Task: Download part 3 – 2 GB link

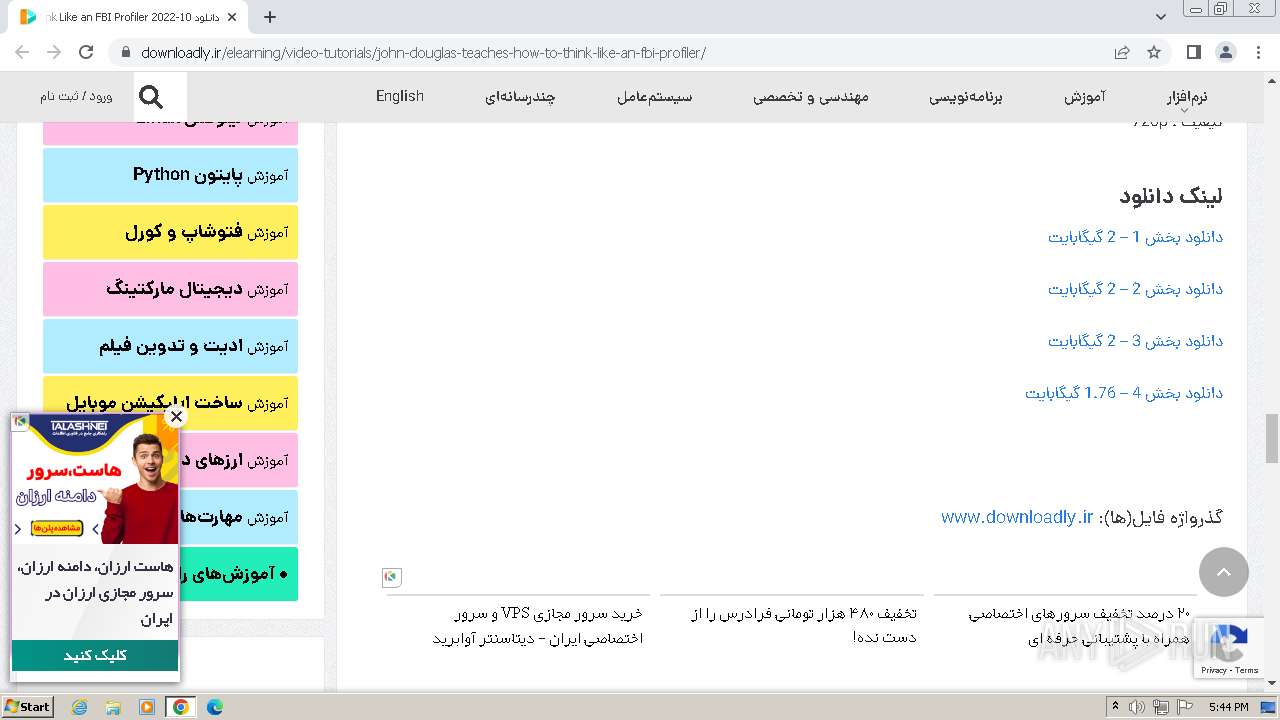Action: pos(1135,341)
